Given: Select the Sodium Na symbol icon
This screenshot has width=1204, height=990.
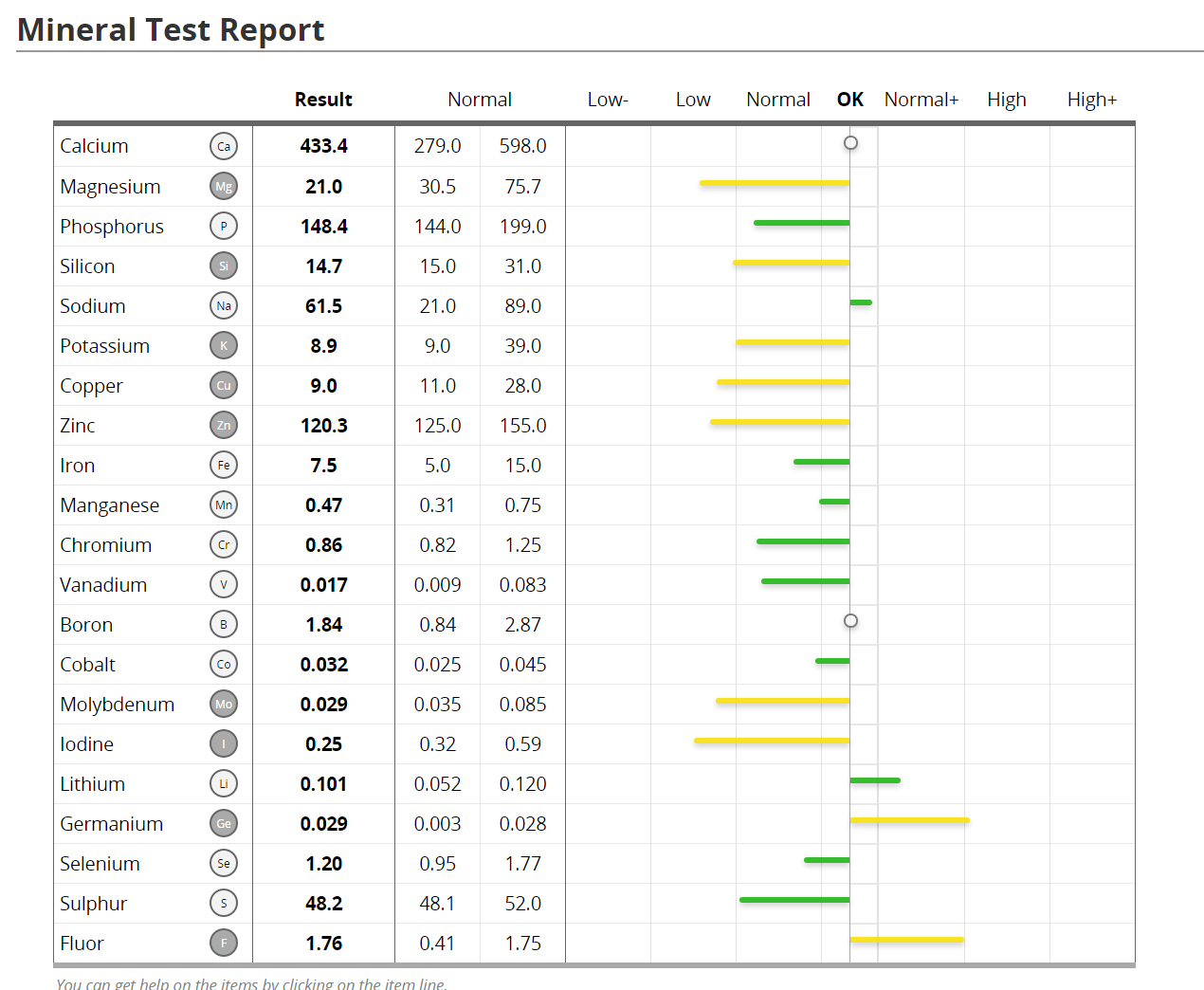Looking at the screenshot, I should [224, 306].
